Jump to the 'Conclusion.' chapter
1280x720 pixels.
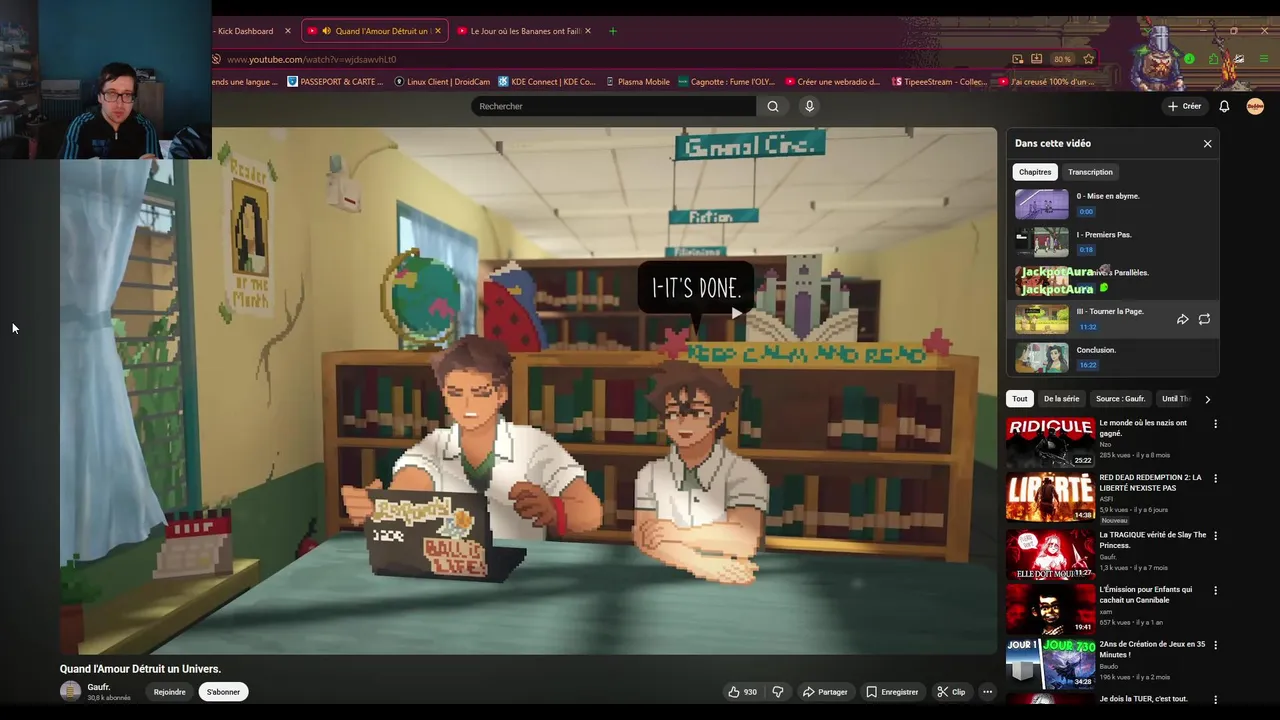1111,357
